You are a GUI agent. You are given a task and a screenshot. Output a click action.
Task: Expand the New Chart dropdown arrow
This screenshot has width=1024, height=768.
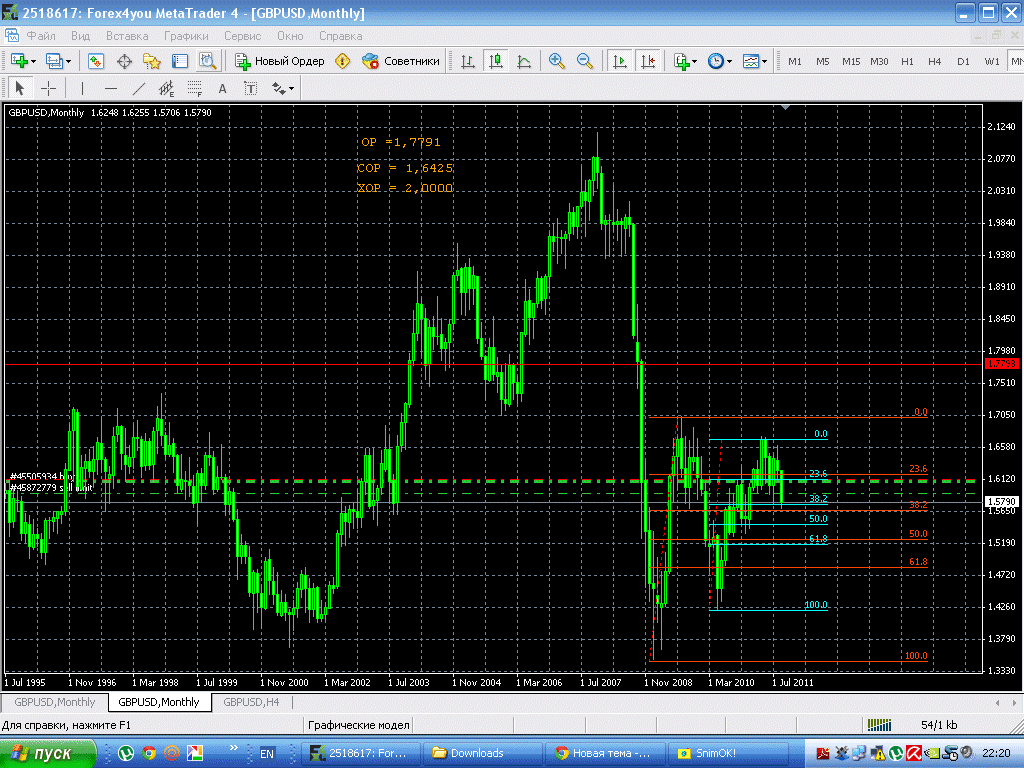(32, 61)
